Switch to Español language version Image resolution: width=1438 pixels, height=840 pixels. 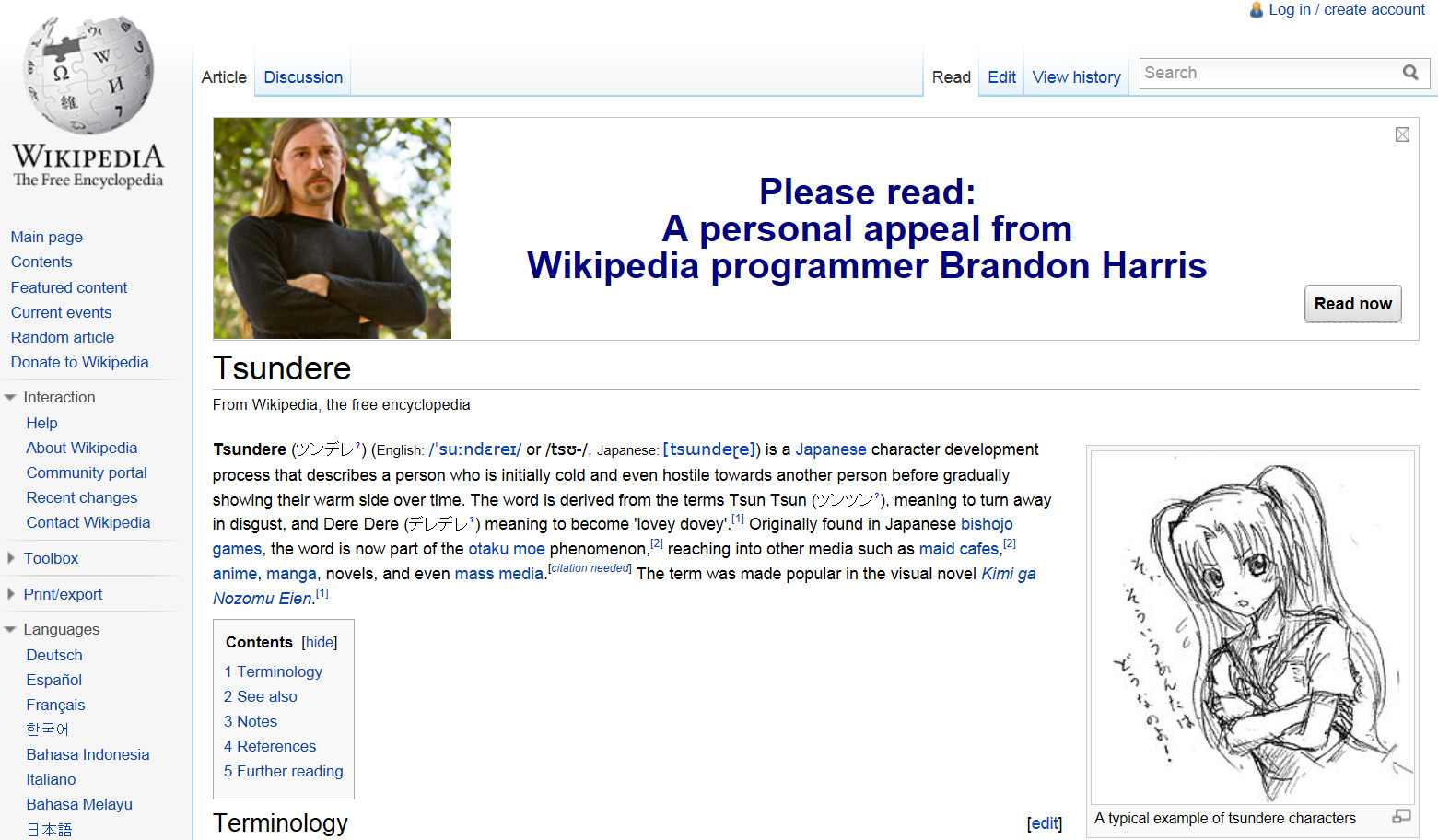click(x=54, y=680)
